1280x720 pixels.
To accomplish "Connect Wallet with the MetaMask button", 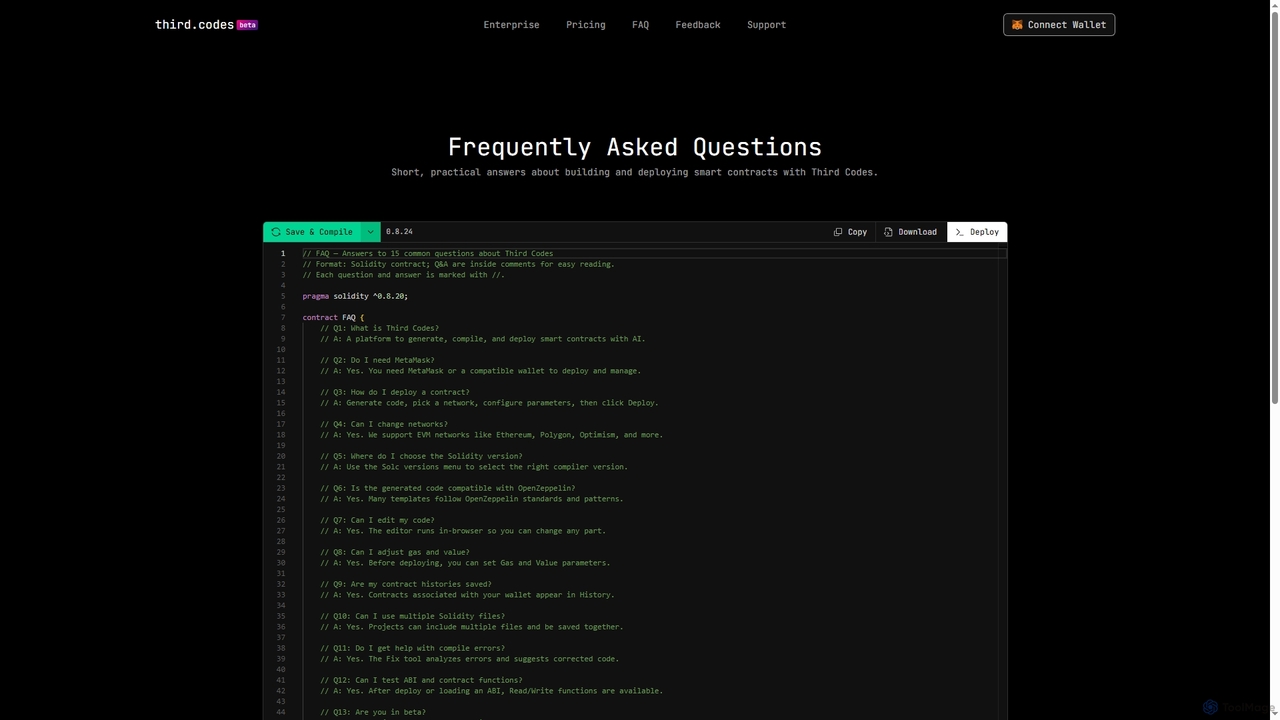I will (1059, 25).
